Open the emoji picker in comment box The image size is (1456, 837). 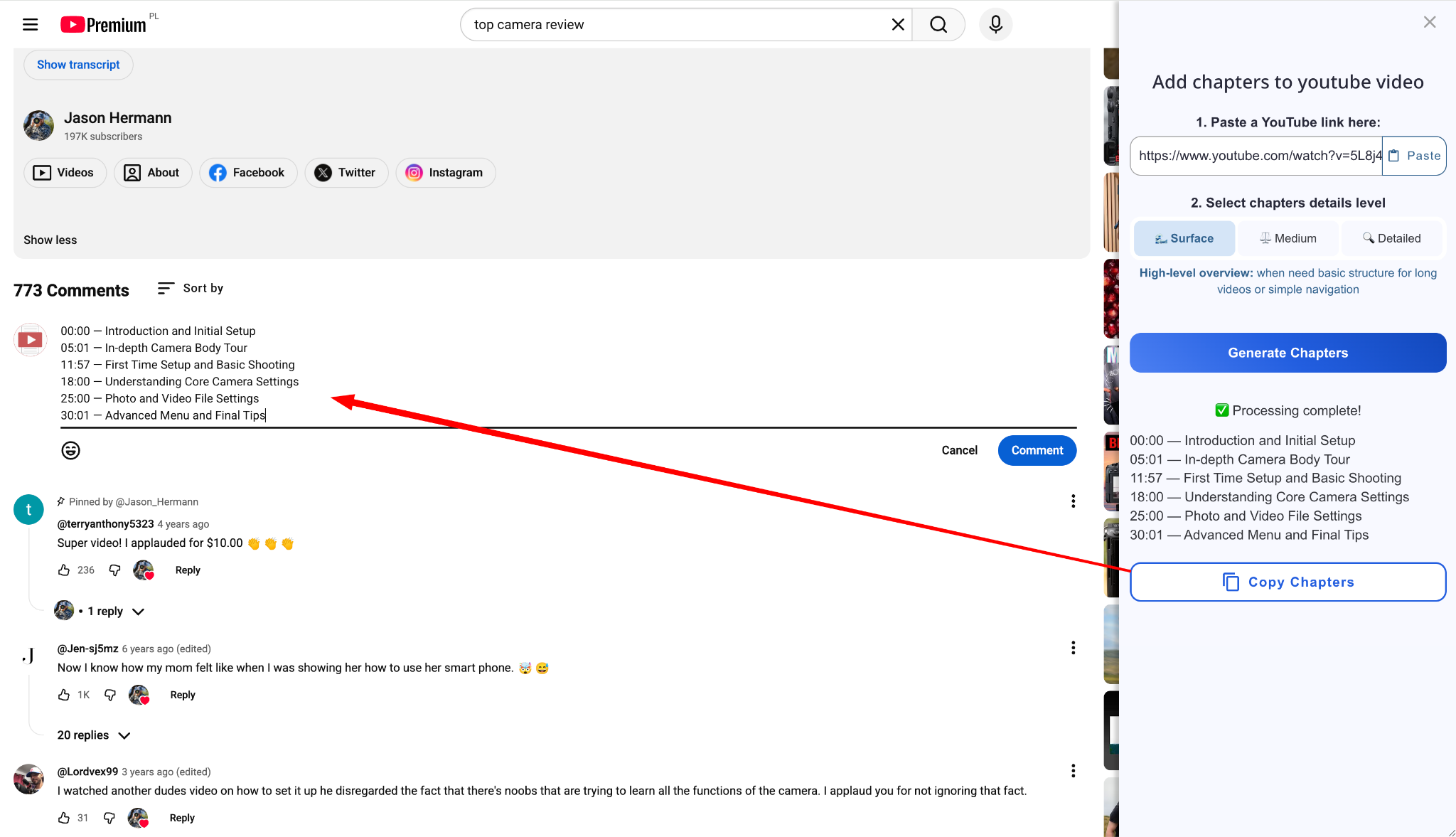[x=70, y=450]
